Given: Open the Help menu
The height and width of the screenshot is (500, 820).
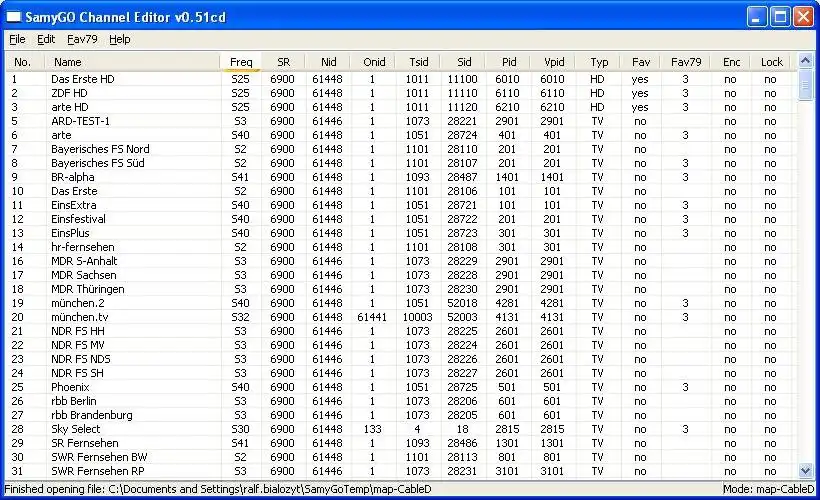Looking at the screenshot, I should click(x=120, y=39).
